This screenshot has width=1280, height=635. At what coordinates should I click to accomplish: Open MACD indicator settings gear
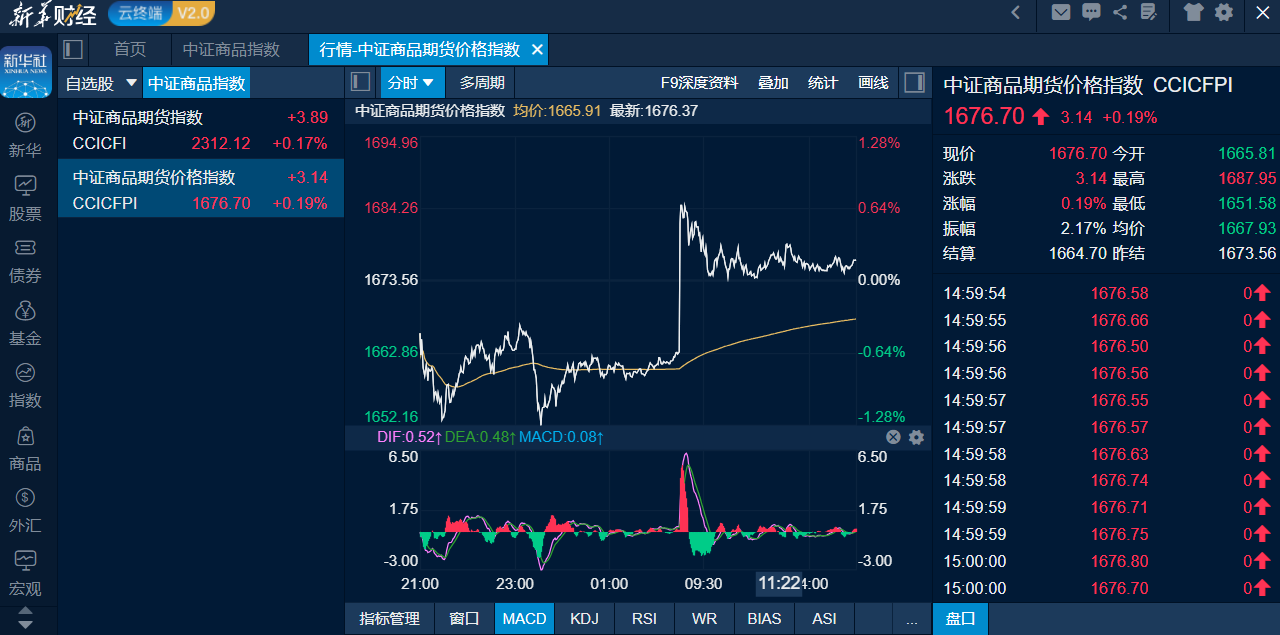(x=916, y=437)
